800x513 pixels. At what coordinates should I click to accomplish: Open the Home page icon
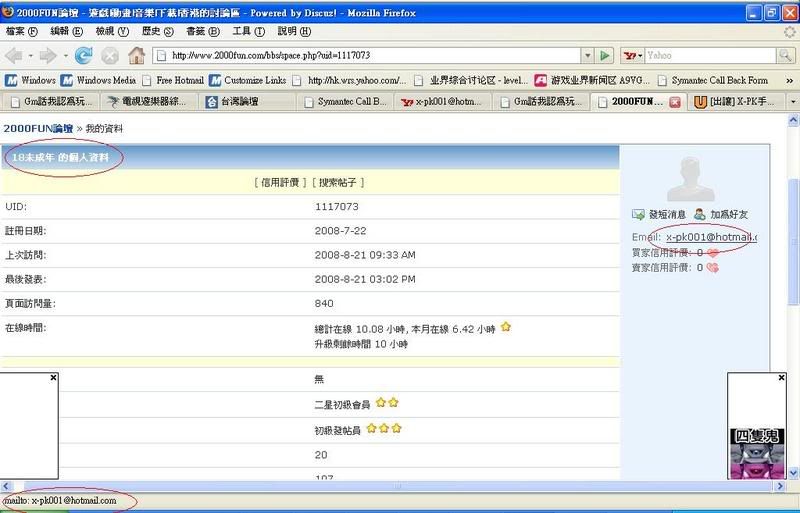[136, 55]
